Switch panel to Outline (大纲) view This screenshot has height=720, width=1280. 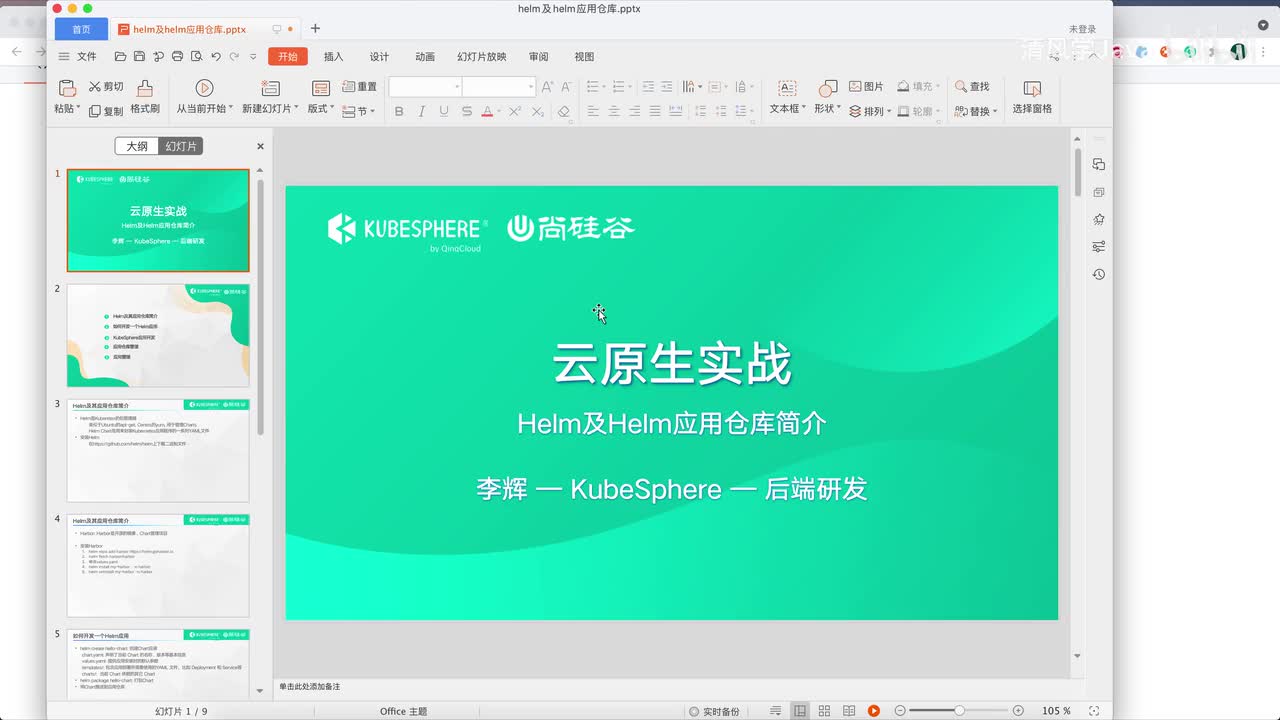pos(137,146)
